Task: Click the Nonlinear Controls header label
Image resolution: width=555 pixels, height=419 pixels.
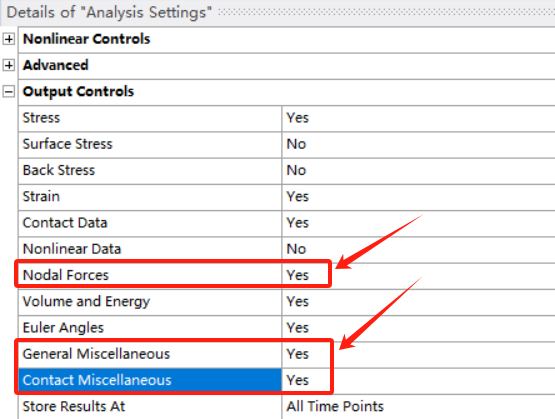Action: (87, 39)
